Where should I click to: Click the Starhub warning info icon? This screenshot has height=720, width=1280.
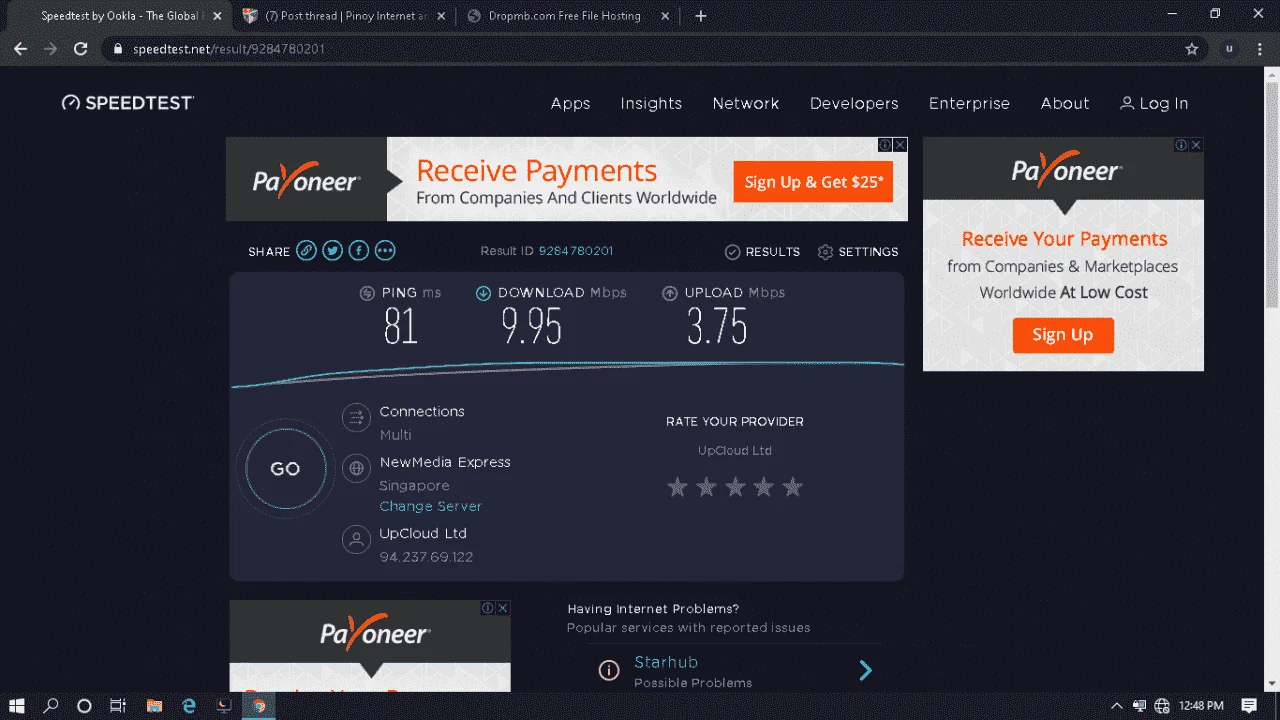point(609,670)
